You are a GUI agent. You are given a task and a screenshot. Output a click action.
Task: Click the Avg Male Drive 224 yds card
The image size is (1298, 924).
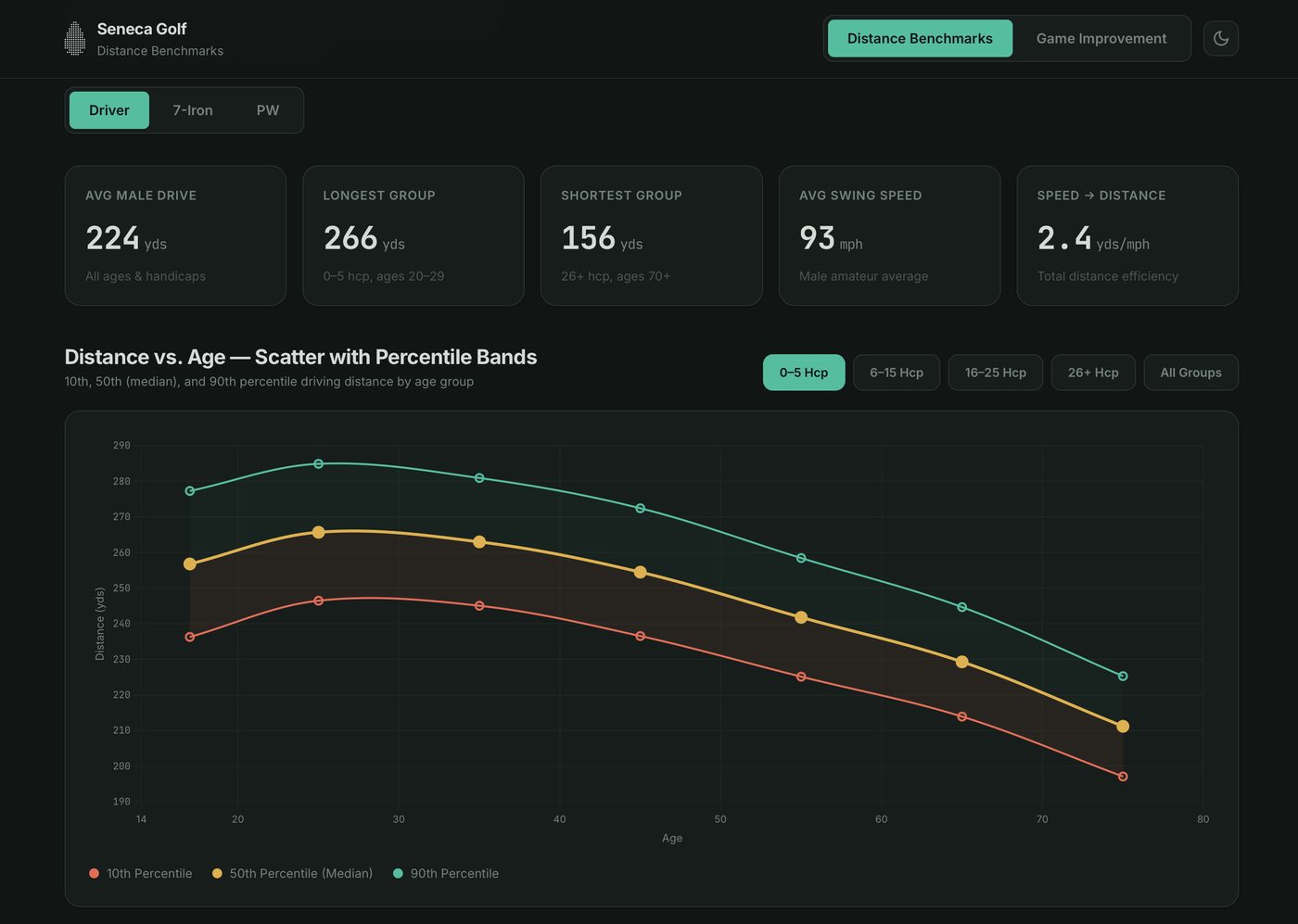[175, 235]
